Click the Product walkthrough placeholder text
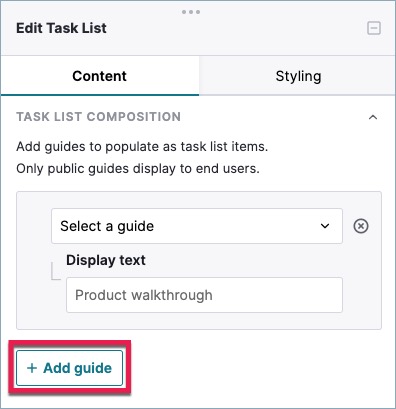This screenshot has width=396, height=409. pos(144,295)
